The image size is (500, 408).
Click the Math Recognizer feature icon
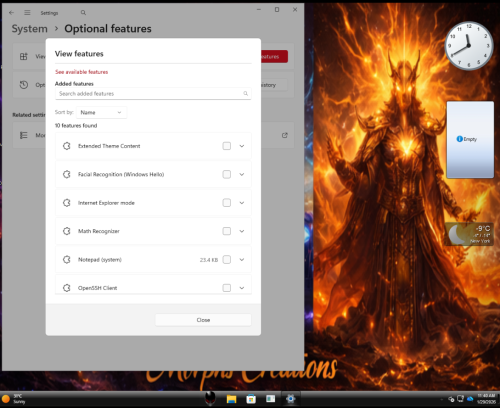point(67,231)
